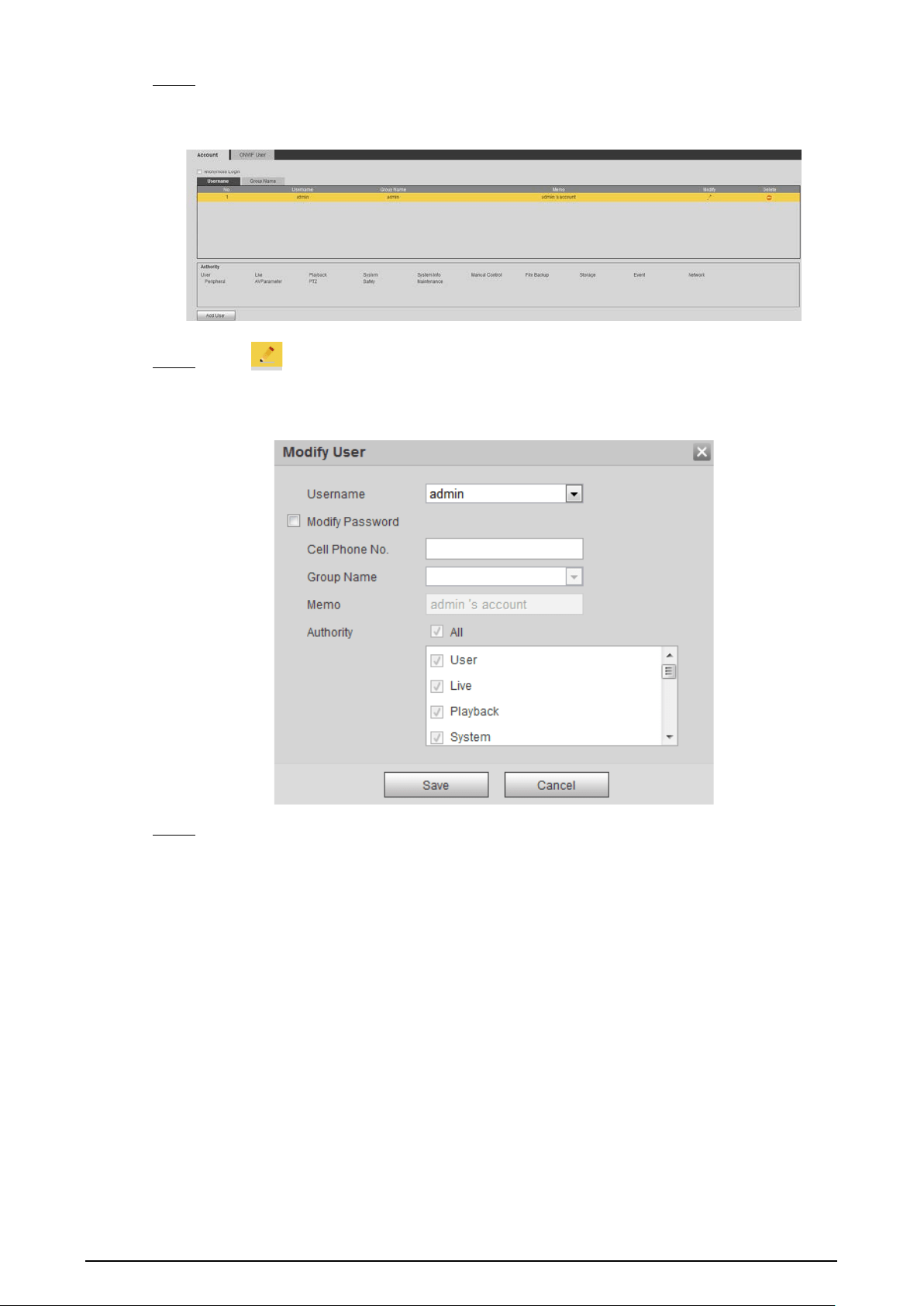This screenshot has height=1306, width=924.
Task: Click the Cancel button
Action: tap(557, 784)
